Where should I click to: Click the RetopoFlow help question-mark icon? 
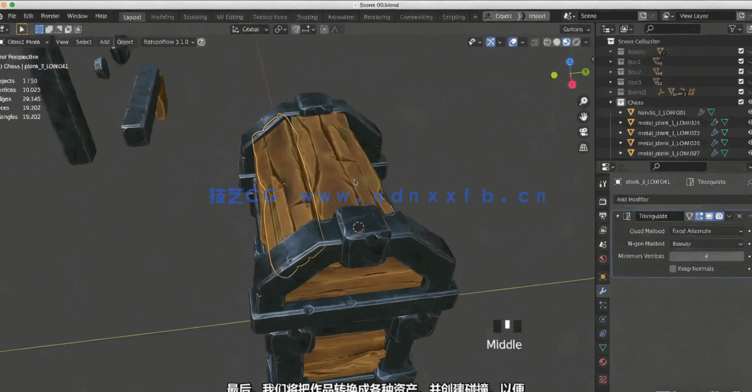(201, 42)
